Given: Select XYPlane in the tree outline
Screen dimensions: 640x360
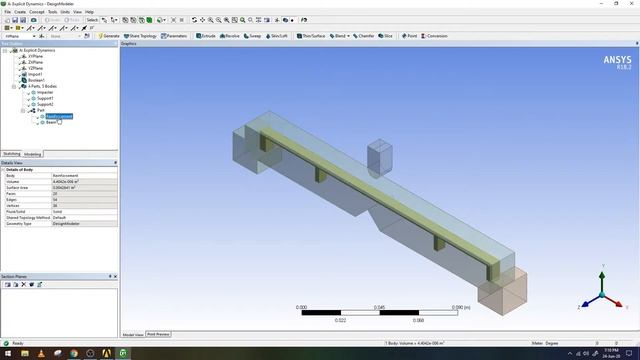Looking at the screenshot, I should (36, 56).
